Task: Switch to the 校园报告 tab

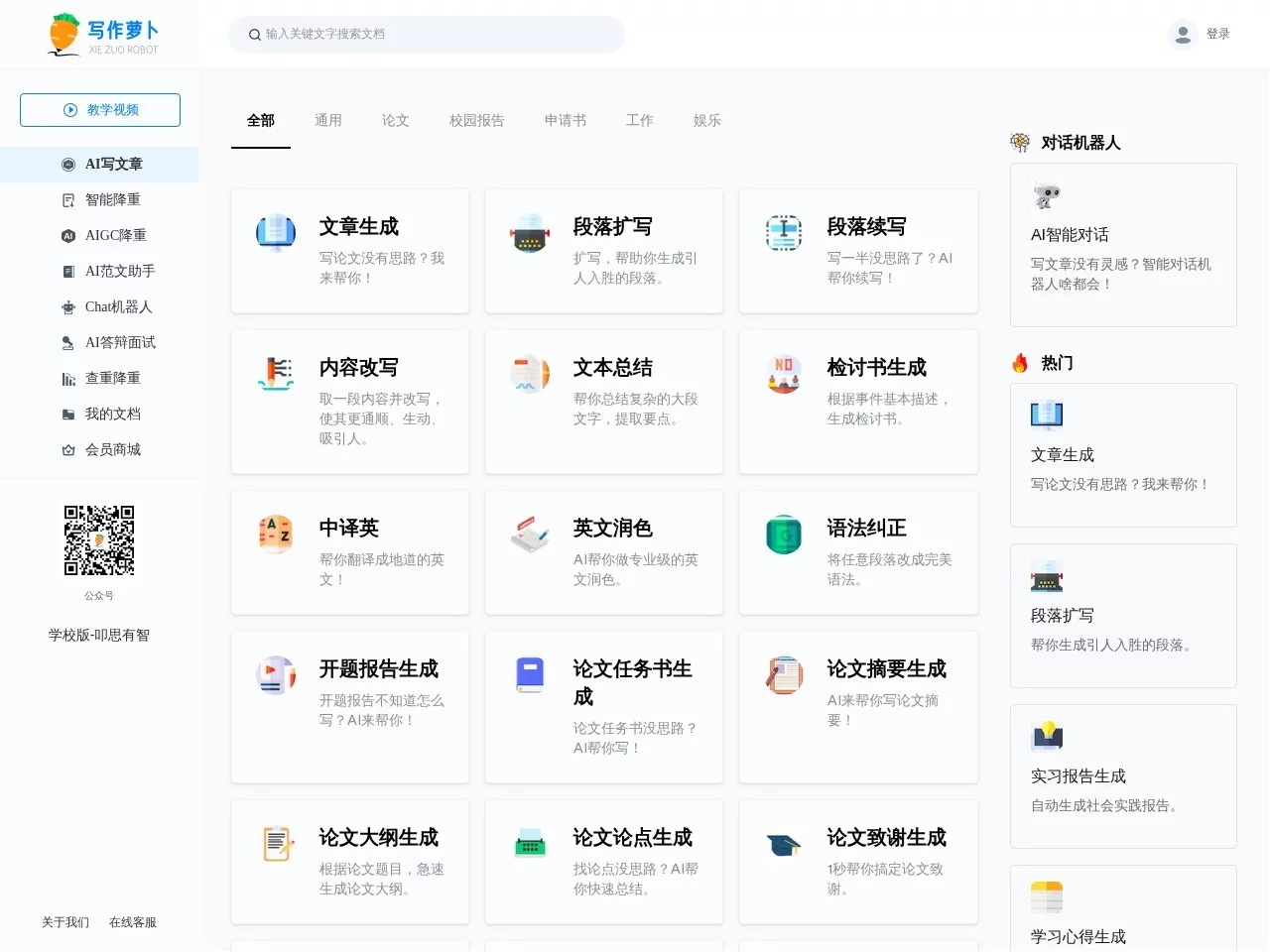Action: [x=476, y=121]
